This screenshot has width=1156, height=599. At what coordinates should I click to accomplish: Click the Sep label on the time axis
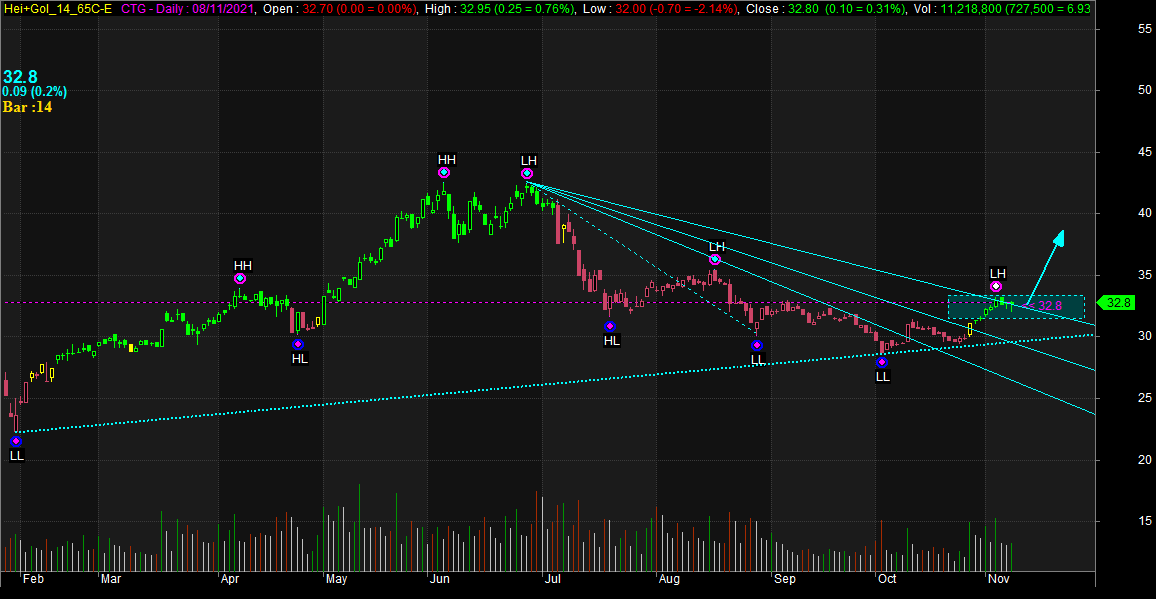784,578
